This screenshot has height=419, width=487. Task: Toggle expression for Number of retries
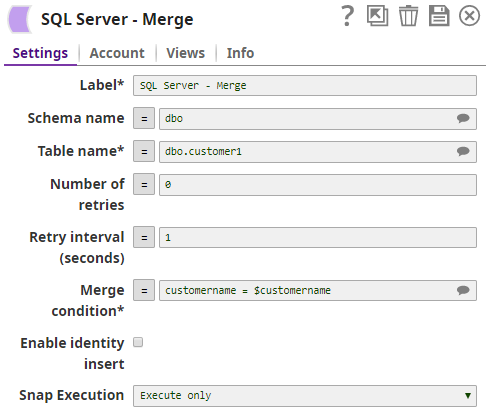[144, 184]
